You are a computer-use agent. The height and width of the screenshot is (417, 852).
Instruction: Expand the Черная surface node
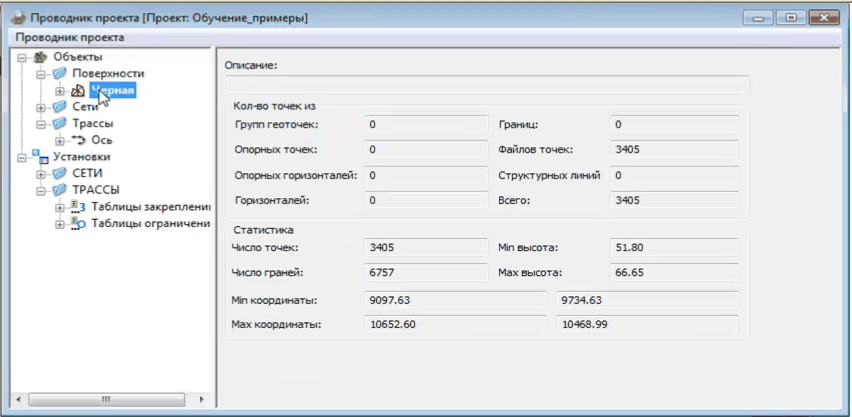tap(60, 91)
